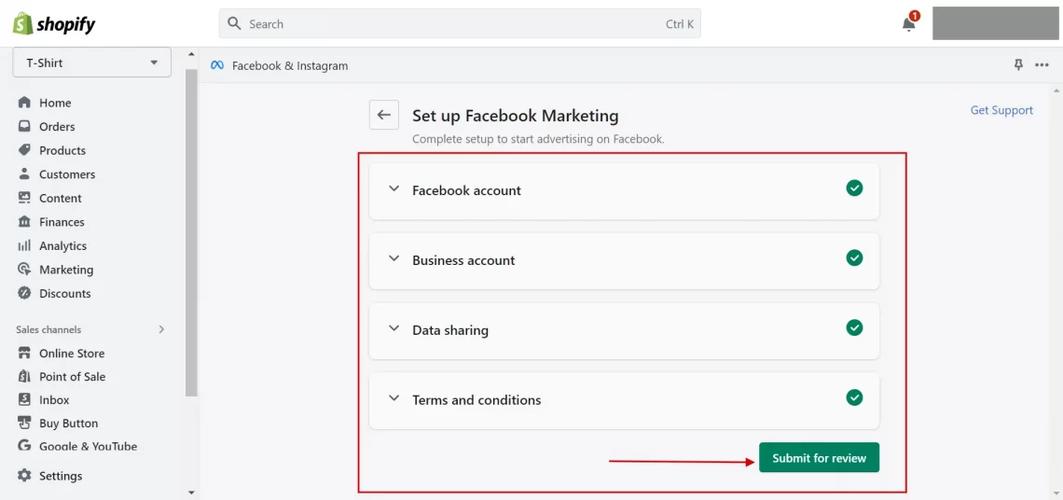Open Marketing in the sidebar
1063x500 pixels.
pos(66,269)
